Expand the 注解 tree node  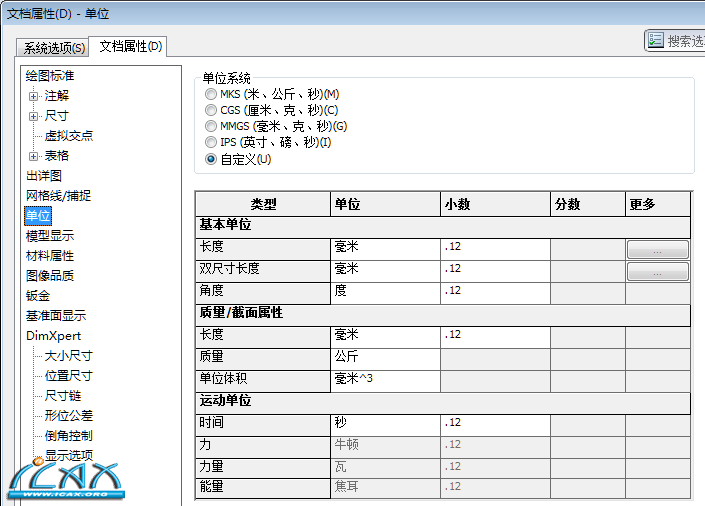(x=33, y=96)
